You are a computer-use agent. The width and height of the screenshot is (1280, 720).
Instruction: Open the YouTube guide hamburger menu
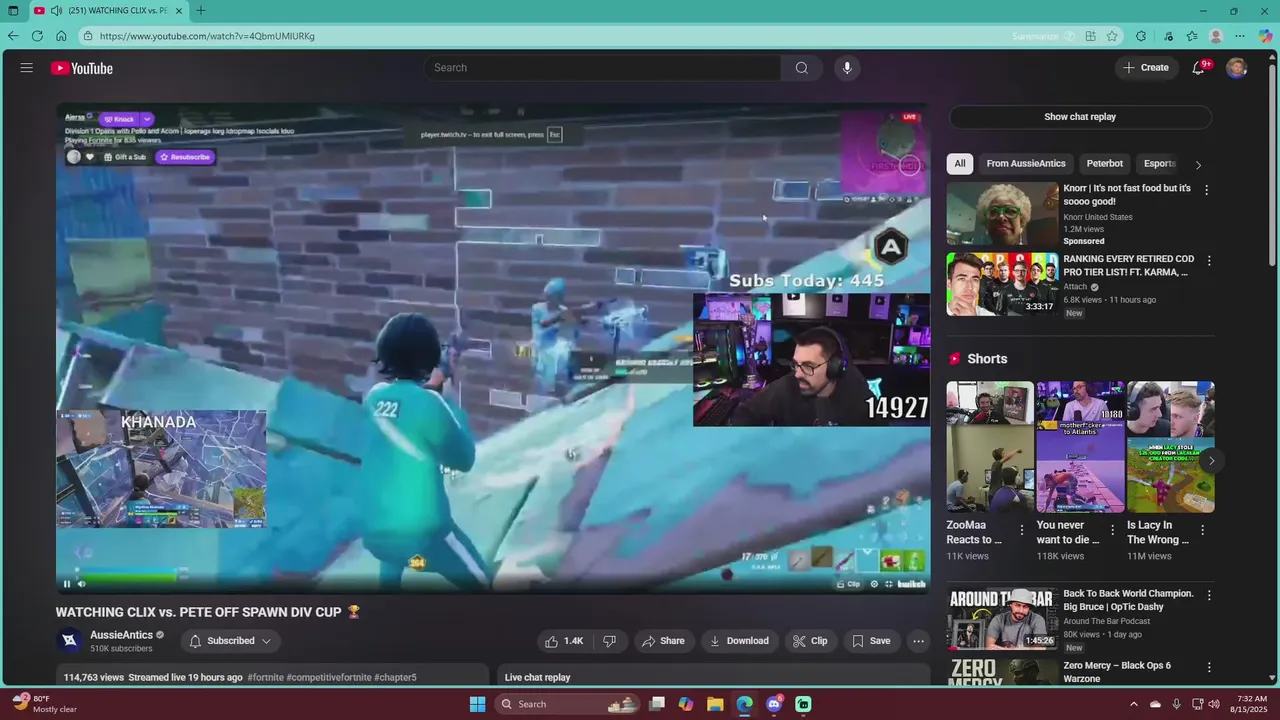click(x=26, y=68)
